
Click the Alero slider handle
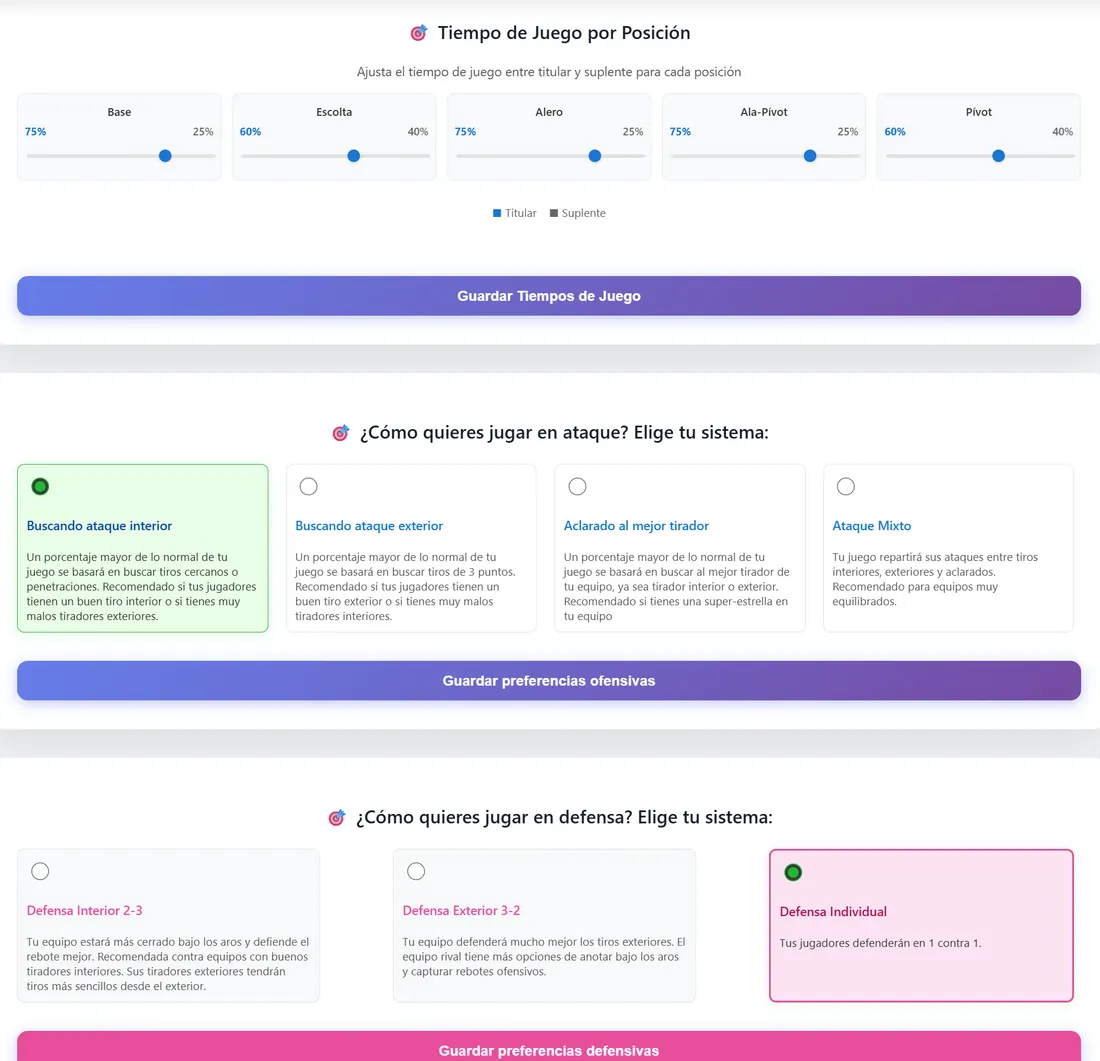click(595, 156)
